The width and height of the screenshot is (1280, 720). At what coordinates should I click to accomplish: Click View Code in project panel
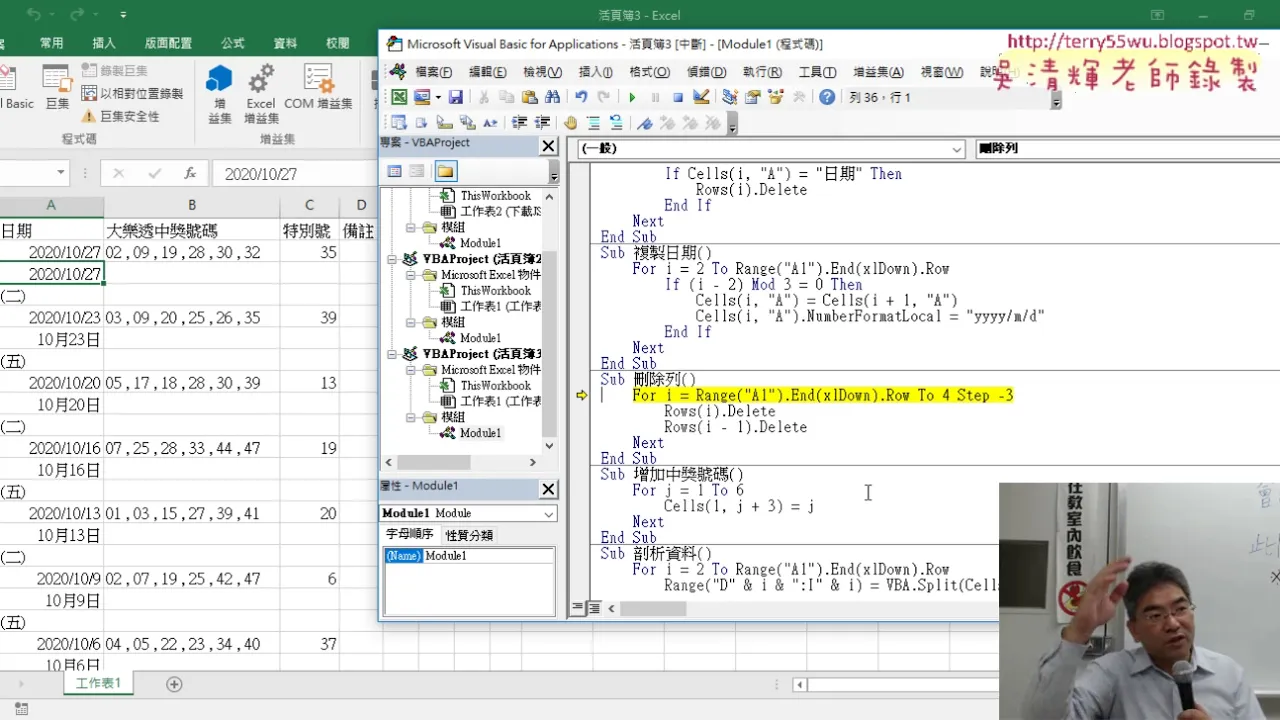394,171
